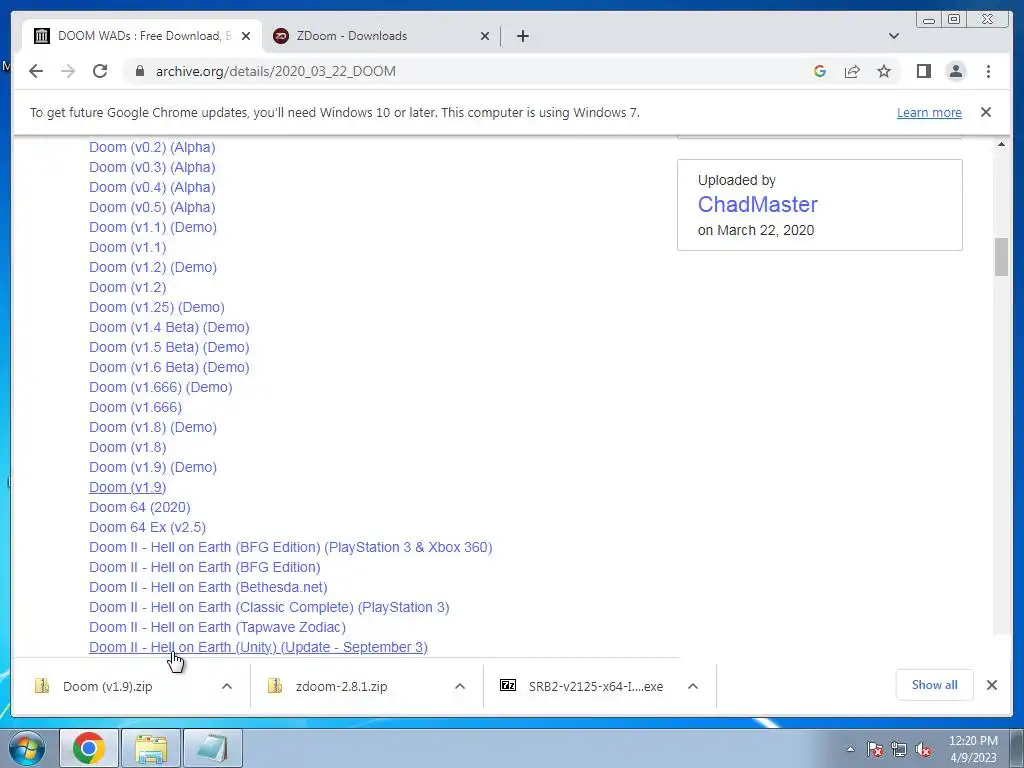
Task: Open Doom II Hell on Earth (Tapwave Zodiac)
Action: pos(217,627)
